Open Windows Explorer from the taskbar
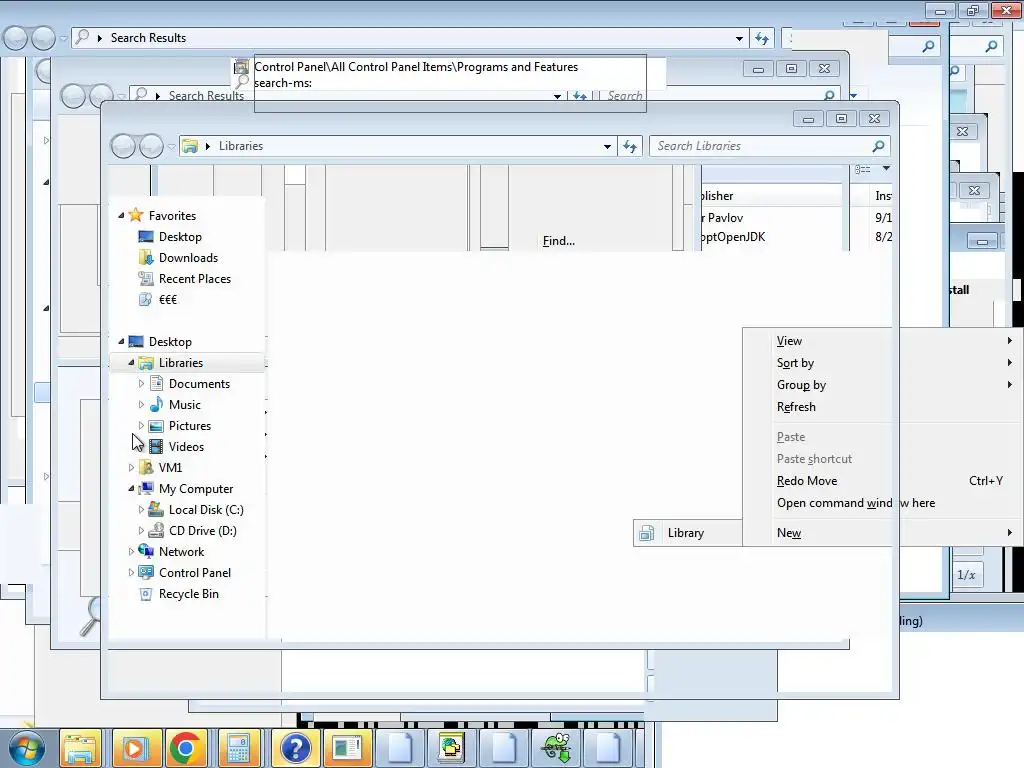Screen dimensions: 1024x768 [x=81, y=748]
